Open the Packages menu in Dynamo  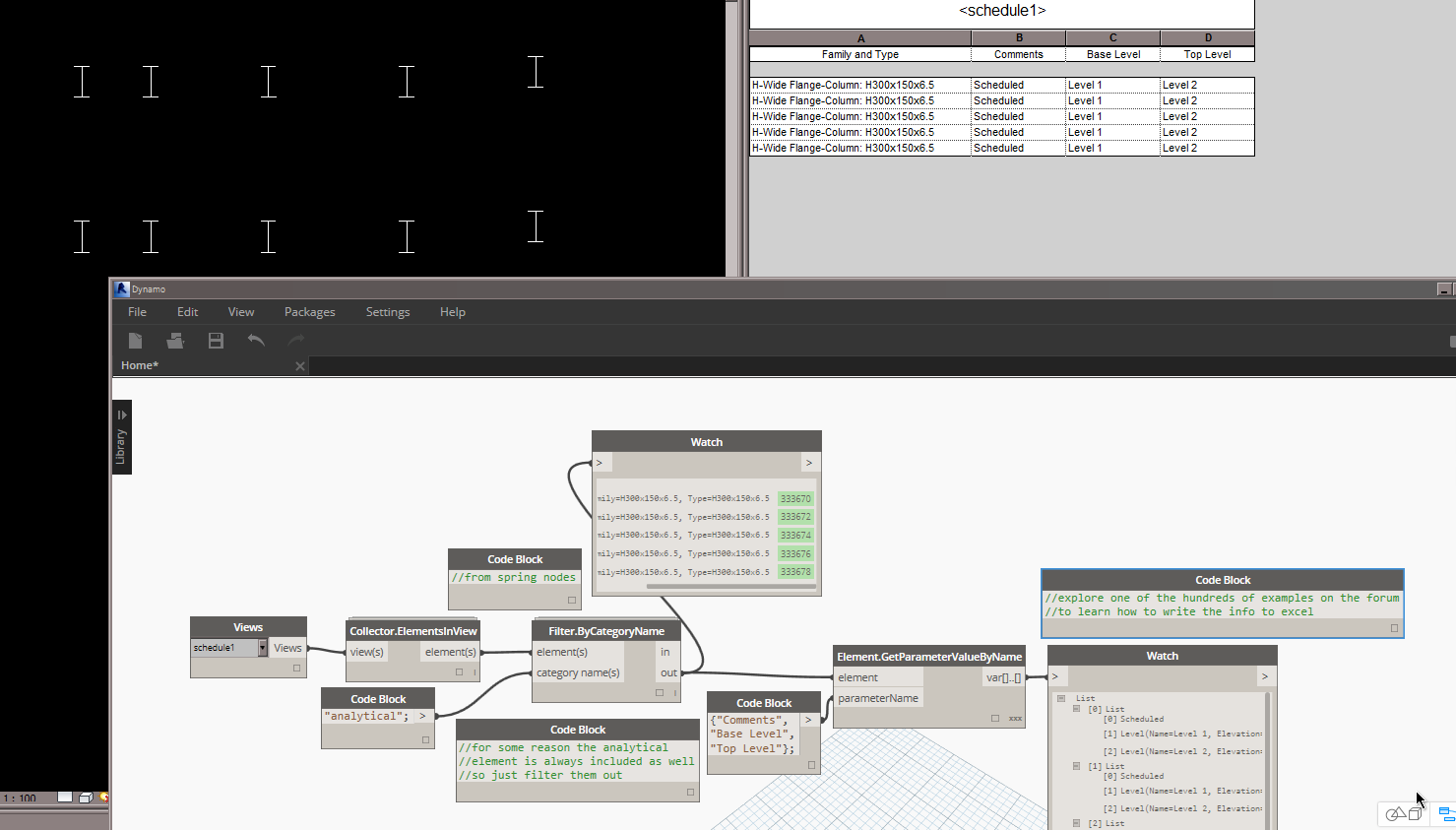(x=309, y=312)
